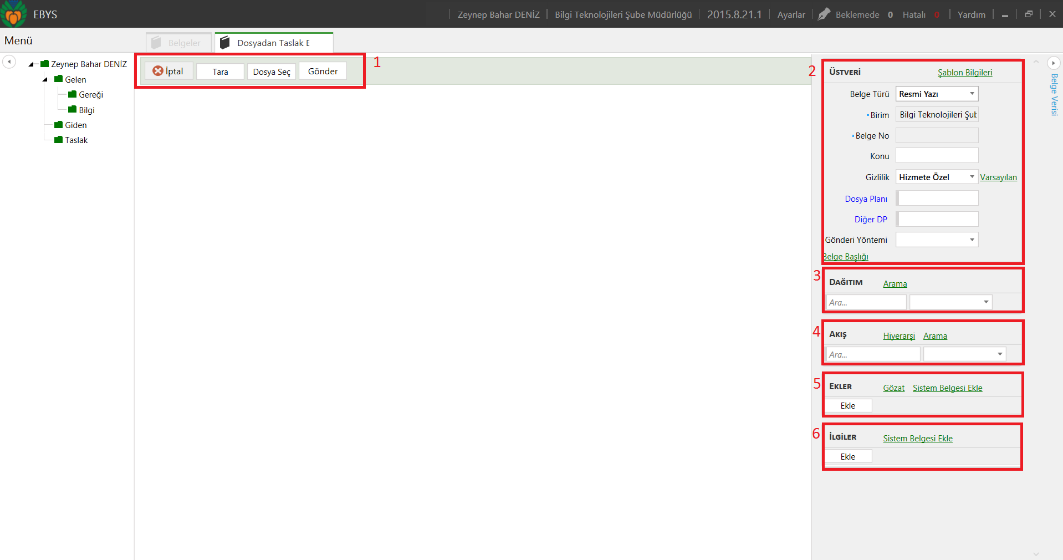Click Sistem Belgesi Ekle in İlgiler section
The height and width of the screenshot is (560, 1063).
click(x=917, y=439)
